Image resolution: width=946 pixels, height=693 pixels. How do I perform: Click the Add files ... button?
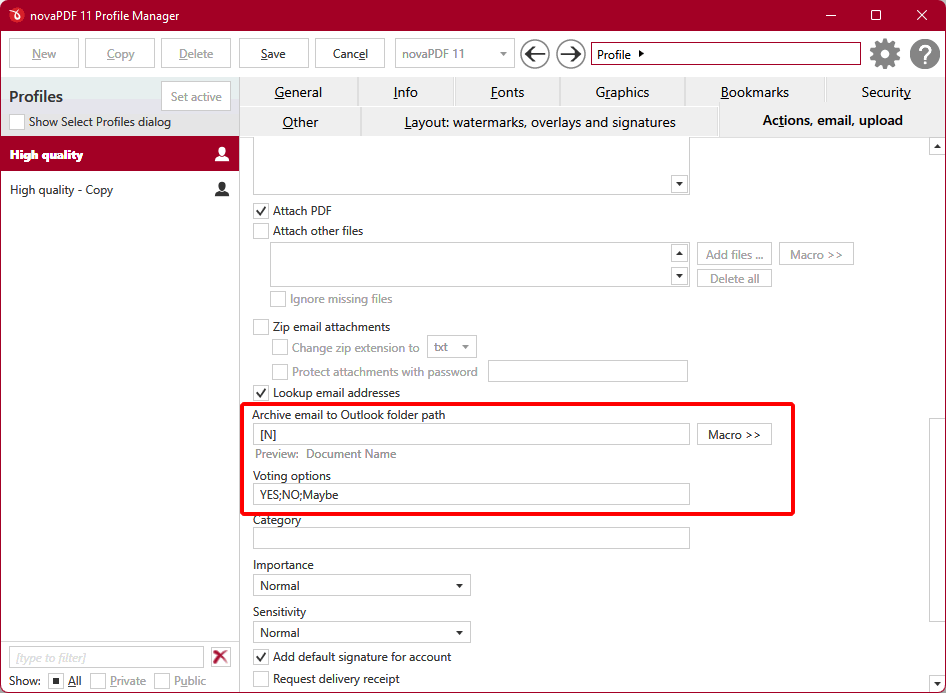734,255
